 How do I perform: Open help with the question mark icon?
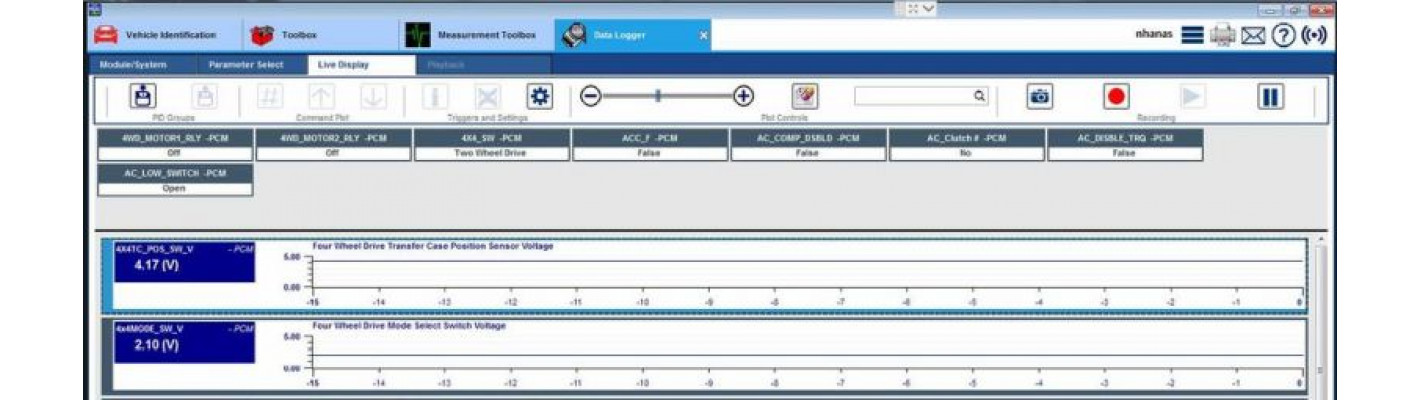click(1284, 35)
